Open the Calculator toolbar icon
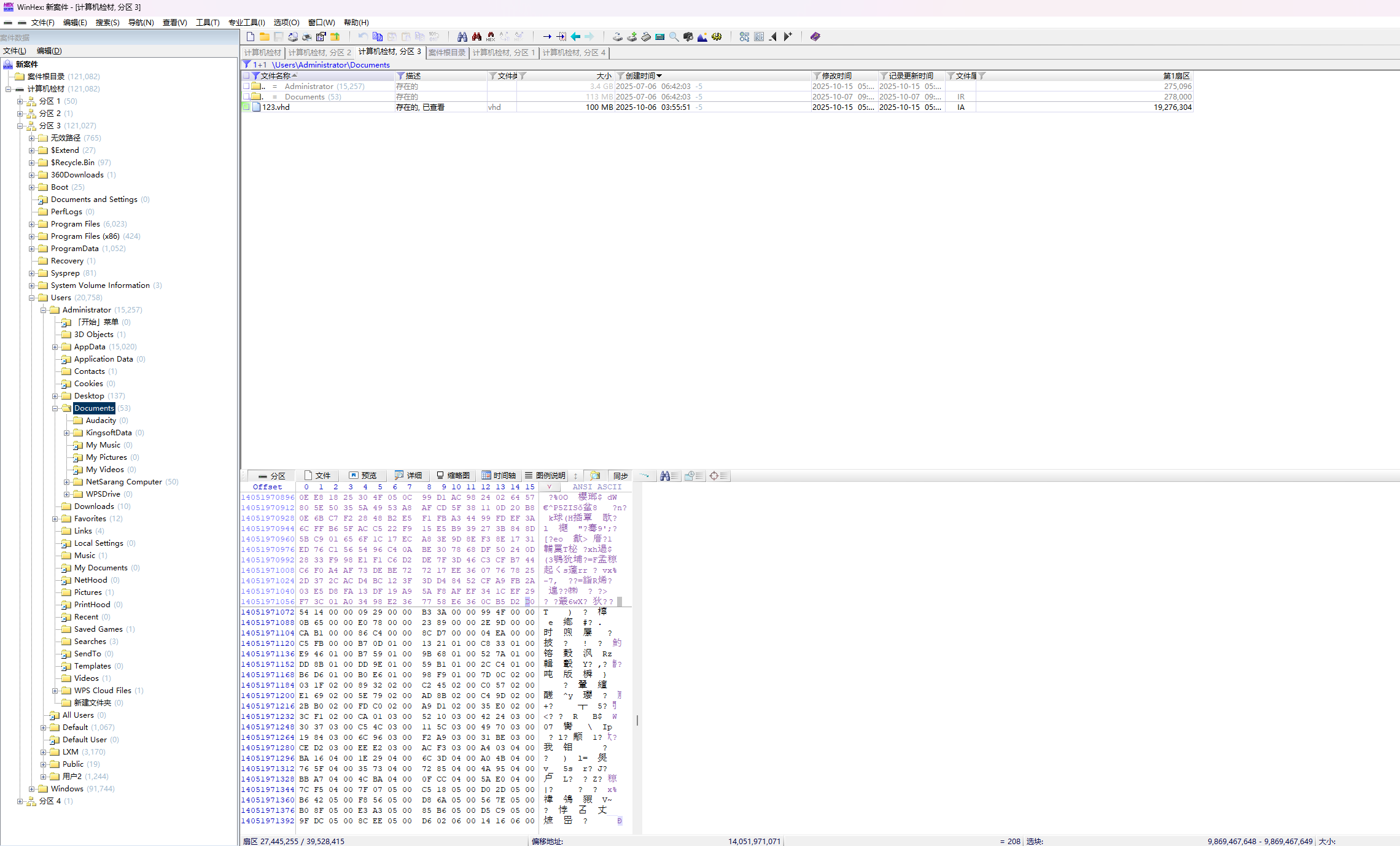Viewport: 1400px width, 846px height. (660, 37)
